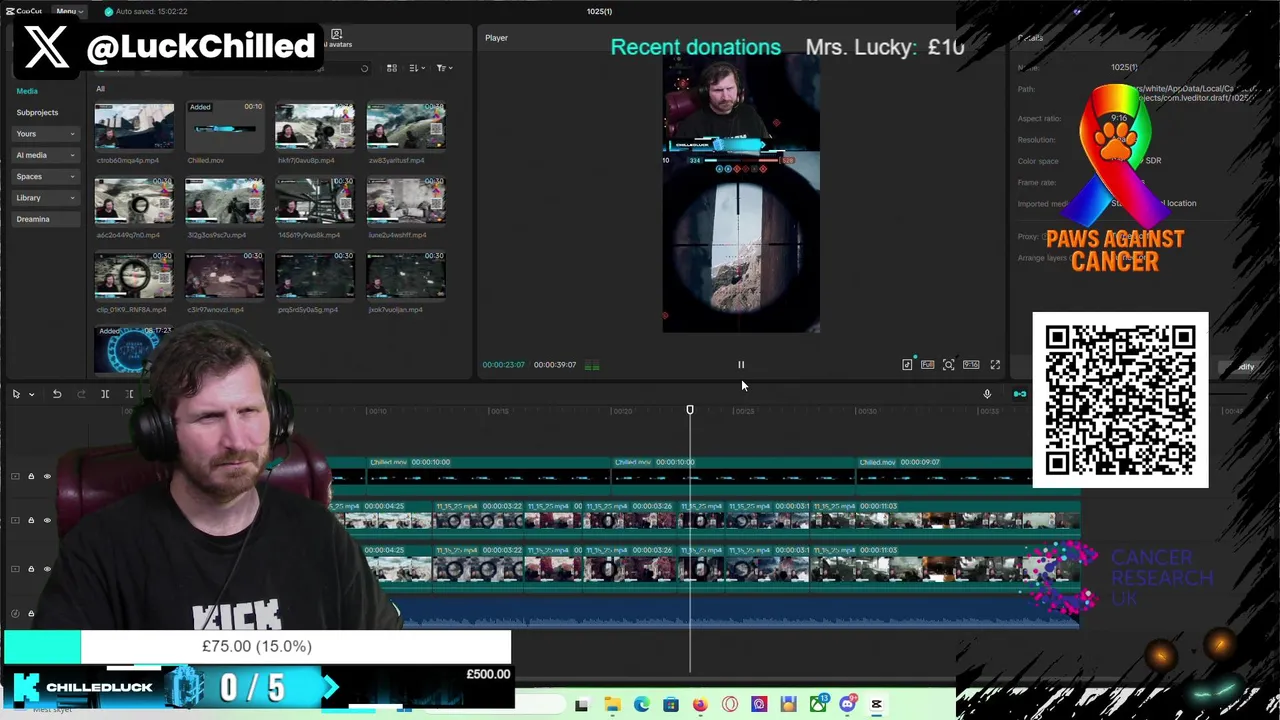Viewport: 1280px width, 720px height.
Task: Lock the audio track
Action: coord(31,614)
